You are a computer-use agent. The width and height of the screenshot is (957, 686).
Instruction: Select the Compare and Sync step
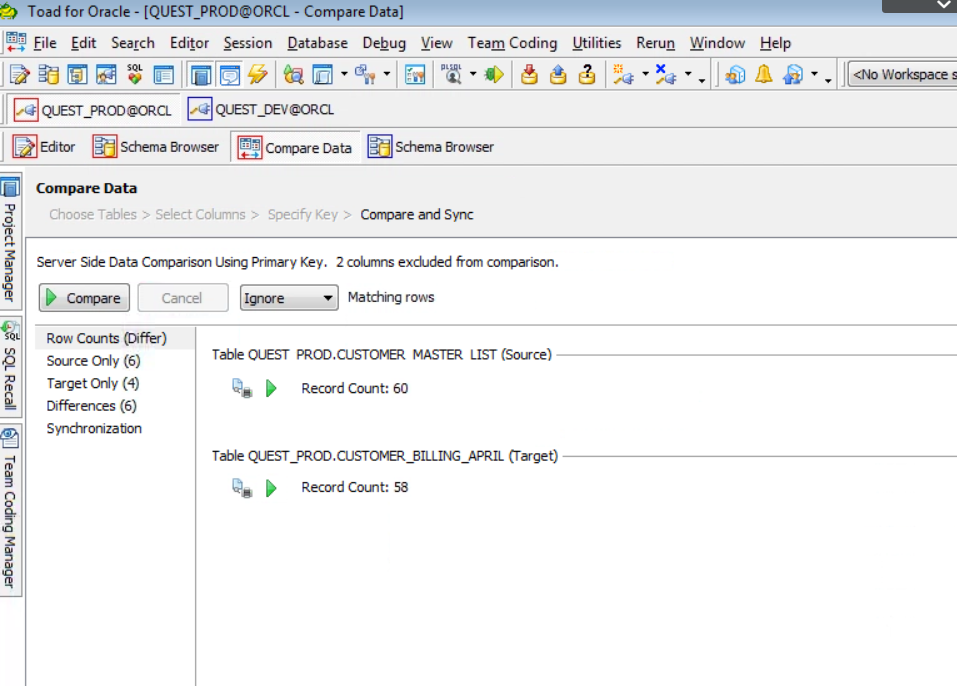417,215
